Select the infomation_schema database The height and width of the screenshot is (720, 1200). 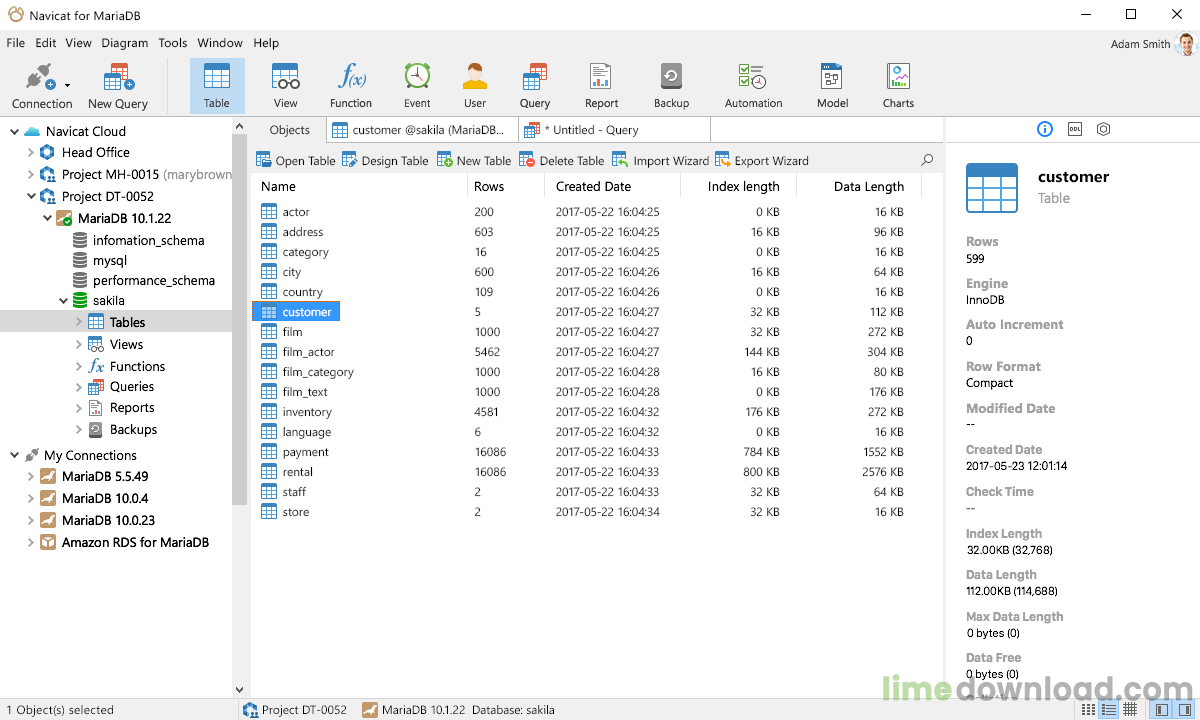pyautogui.click(x=148, y=240)
